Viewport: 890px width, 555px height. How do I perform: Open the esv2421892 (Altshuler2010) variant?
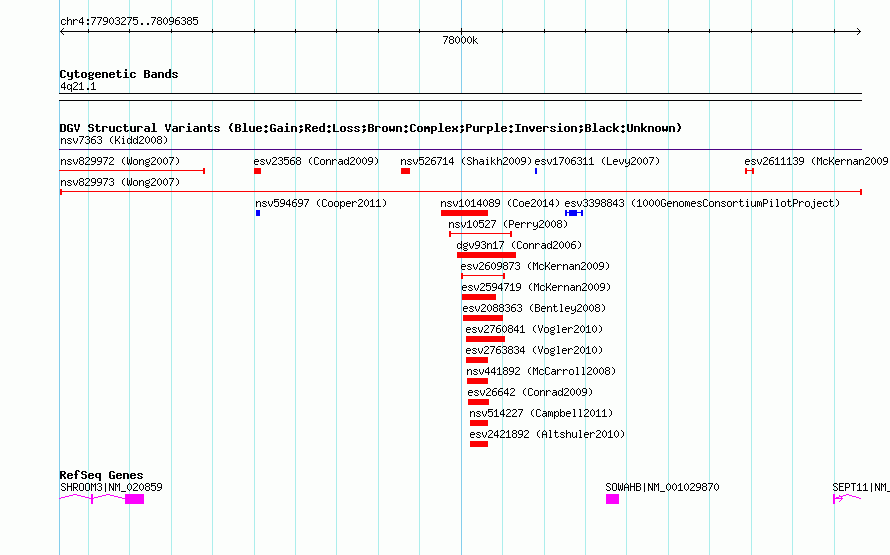[x=547, y=434]
